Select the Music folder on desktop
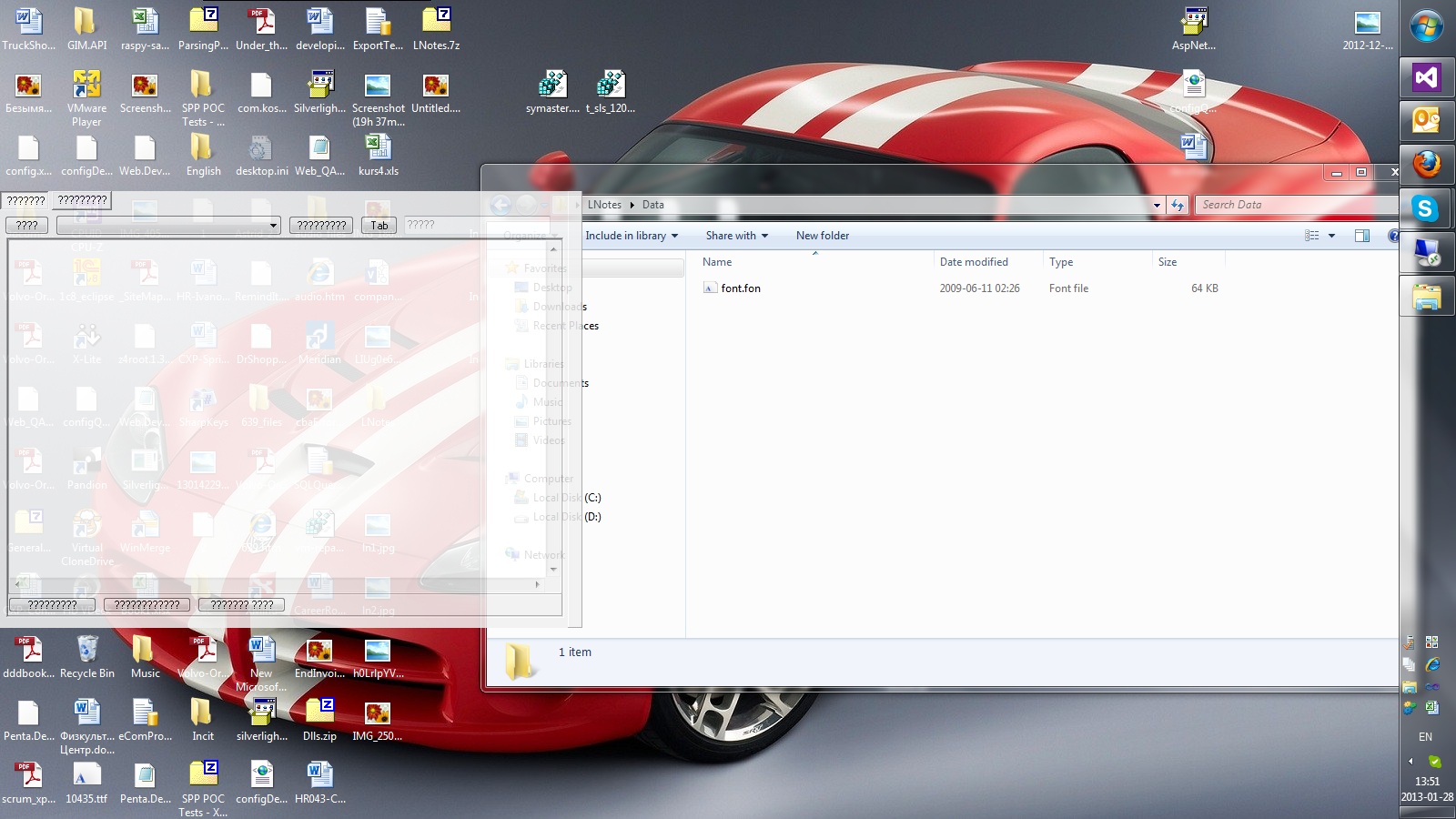The image size is (1456, 819). point(145,657)
